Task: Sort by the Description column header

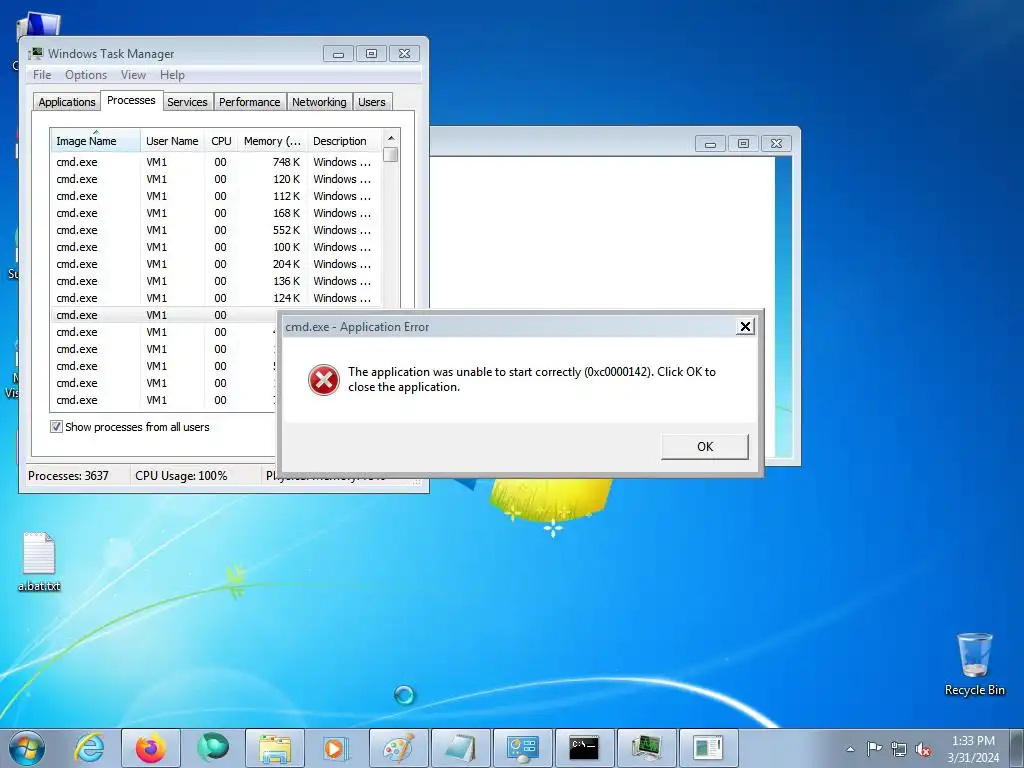Action: (x=344, y=141)
